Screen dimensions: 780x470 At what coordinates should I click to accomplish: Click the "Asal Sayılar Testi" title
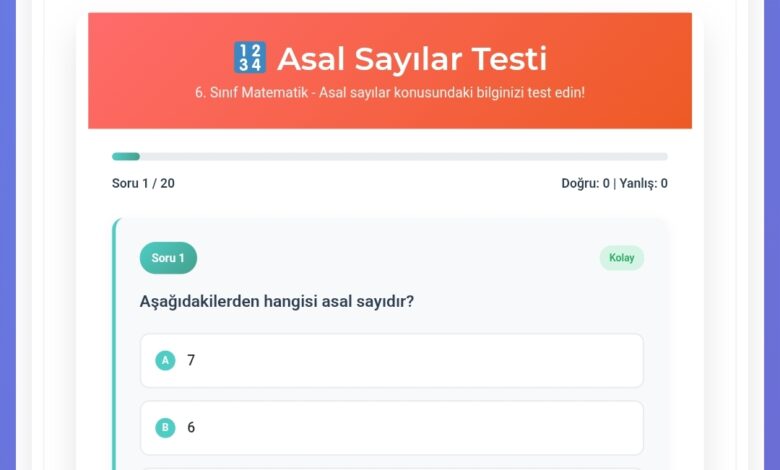(x=411, y=58)
